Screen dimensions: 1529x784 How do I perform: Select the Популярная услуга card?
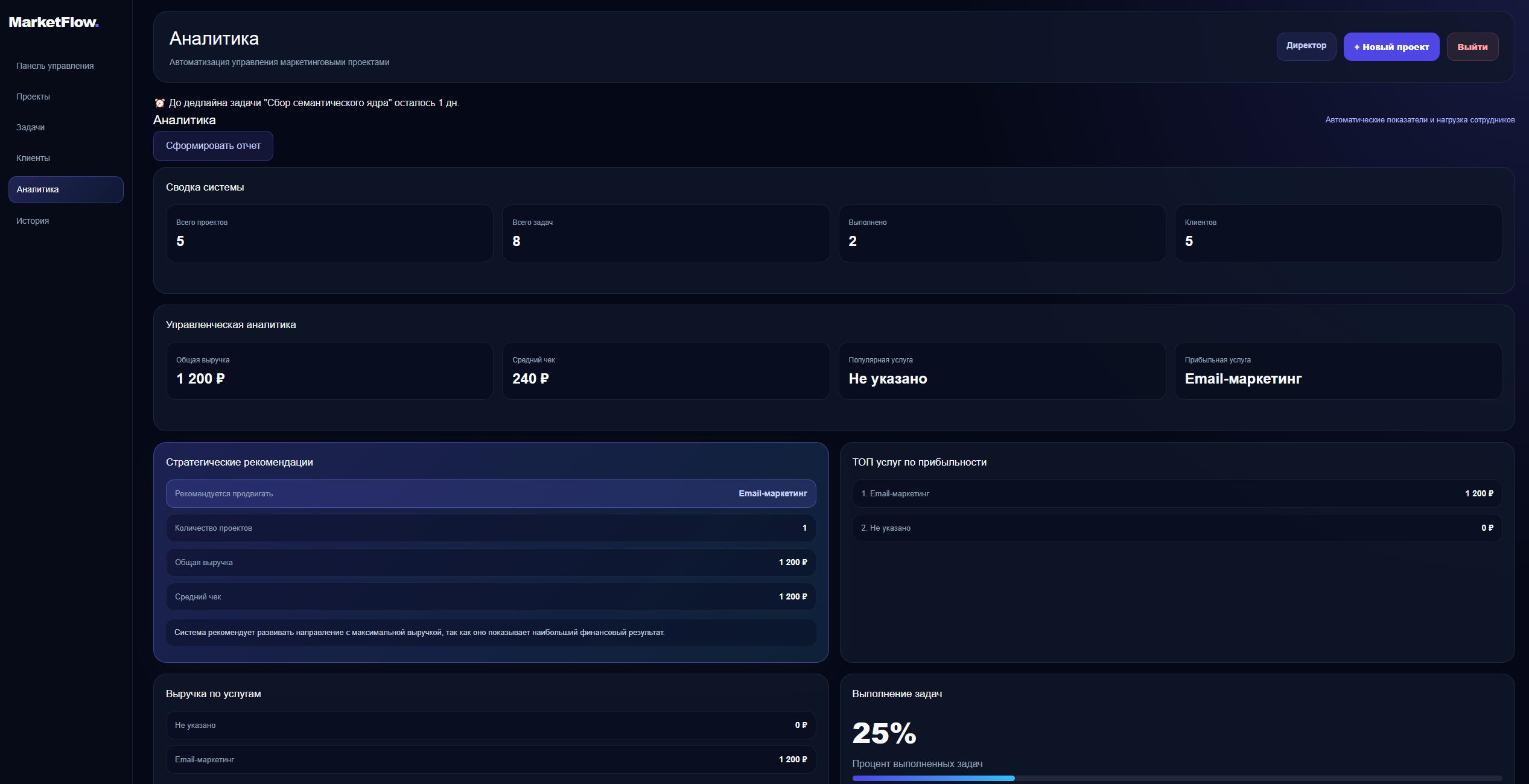coord(1002,371)
